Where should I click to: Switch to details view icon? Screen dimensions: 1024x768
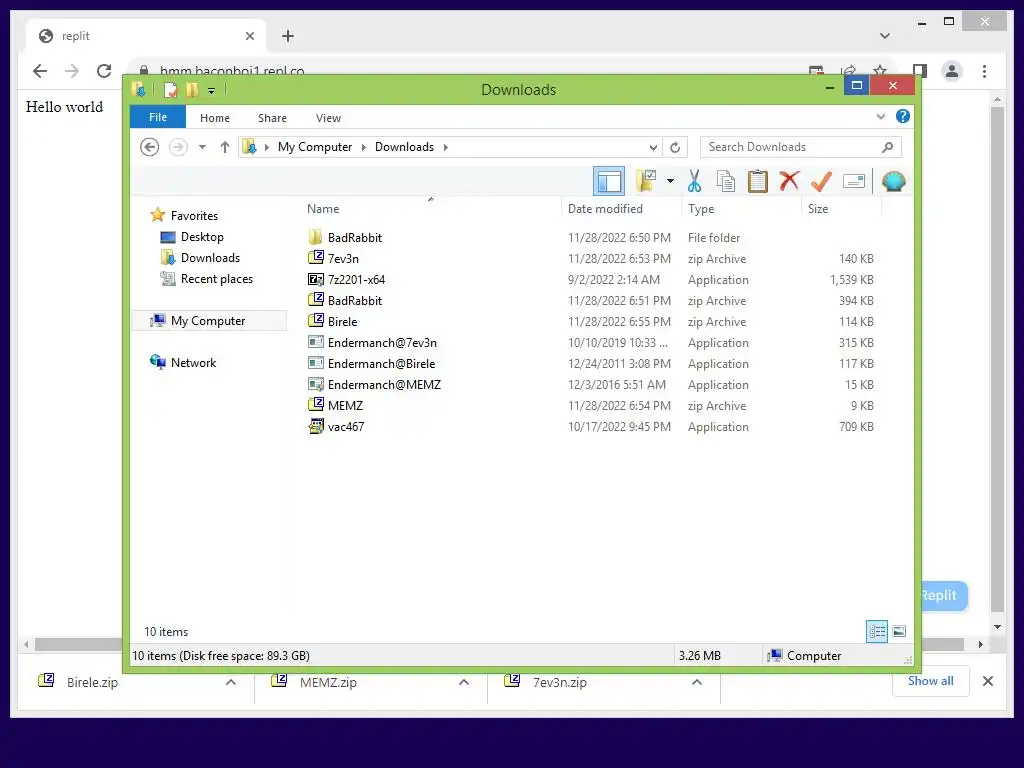coord(876,631)
